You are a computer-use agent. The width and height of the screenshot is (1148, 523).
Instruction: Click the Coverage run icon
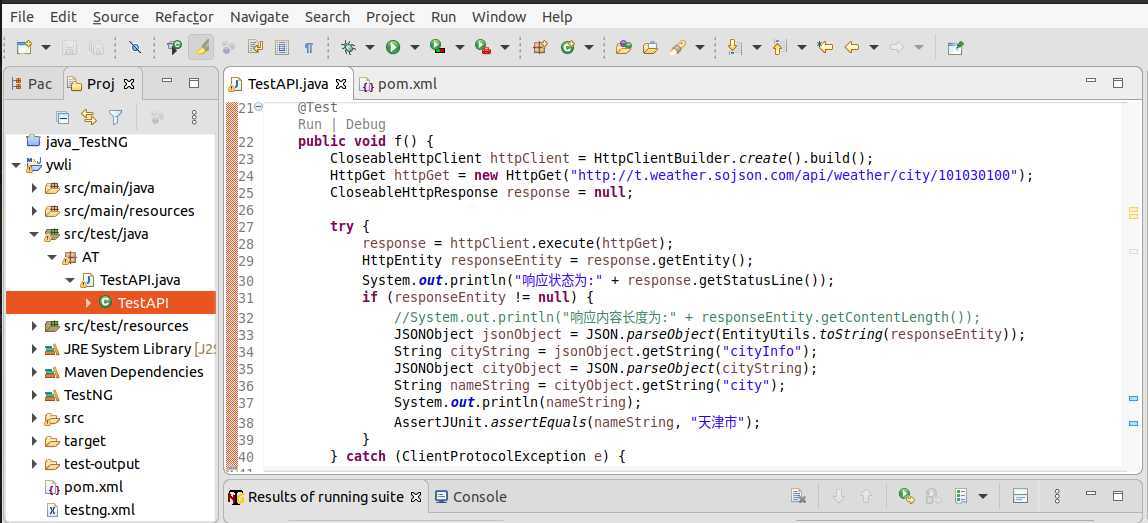pos(438,48)
